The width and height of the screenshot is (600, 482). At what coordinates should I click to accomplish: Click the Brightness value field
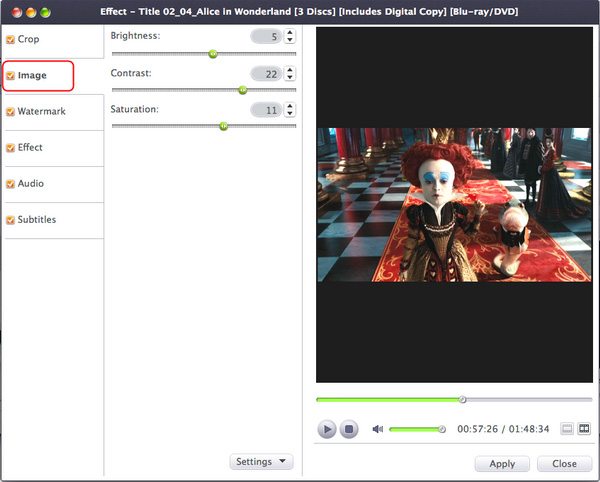coord(266,36)
